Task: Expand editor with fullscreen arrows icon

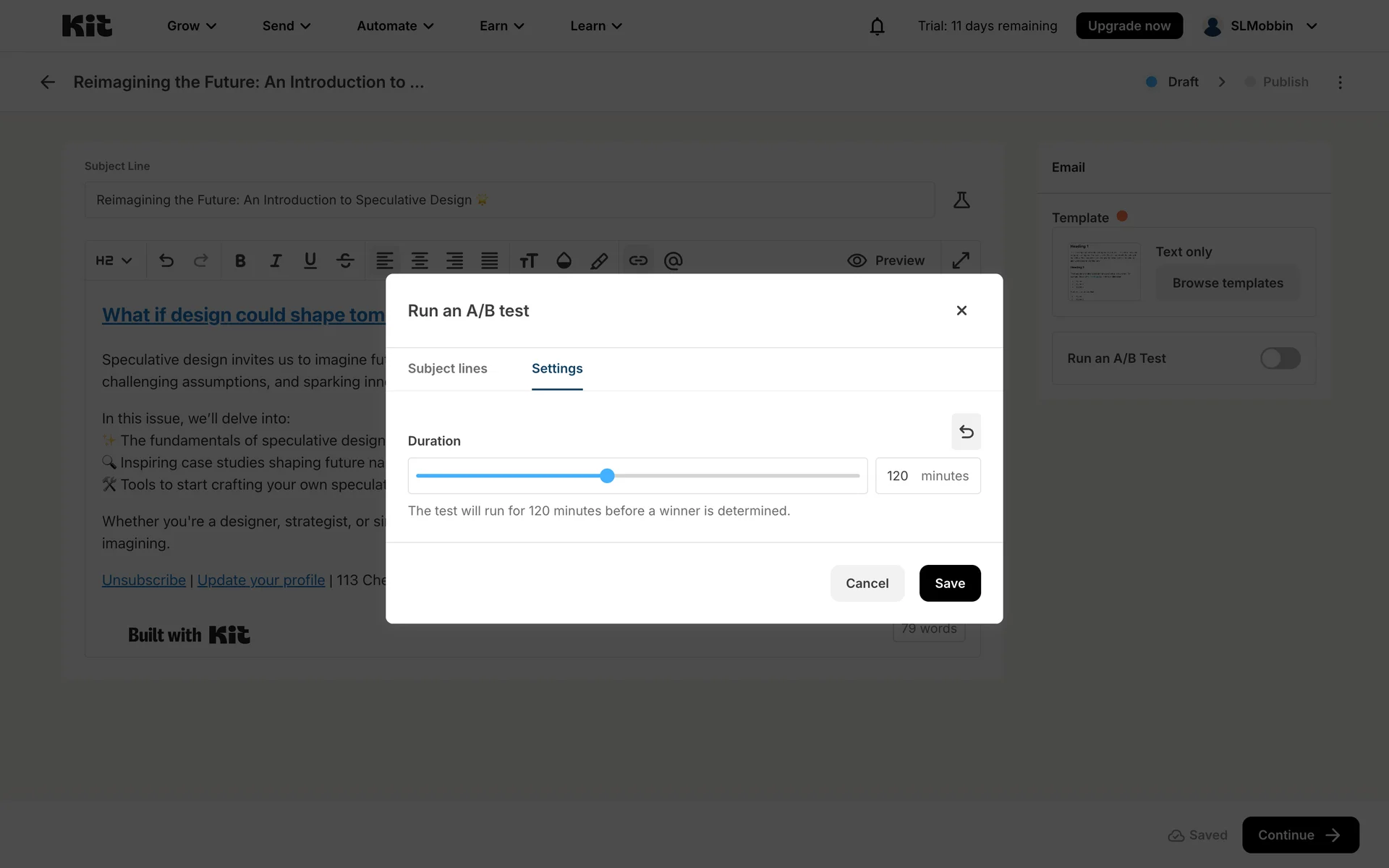Action: [960, 260]
